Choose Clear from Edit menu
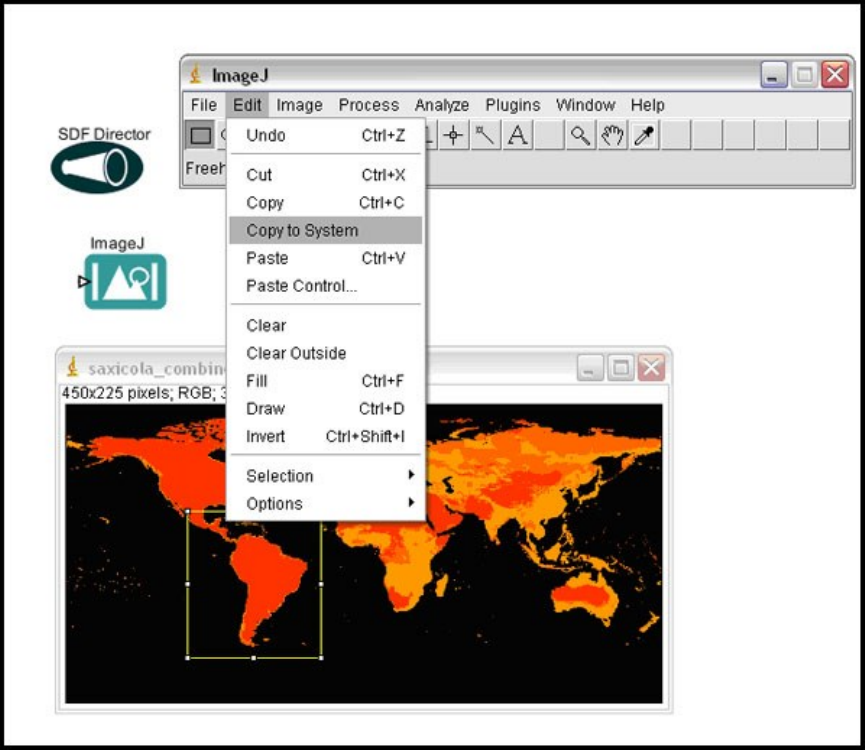865x750 pixels. click(x=325, y=325)
